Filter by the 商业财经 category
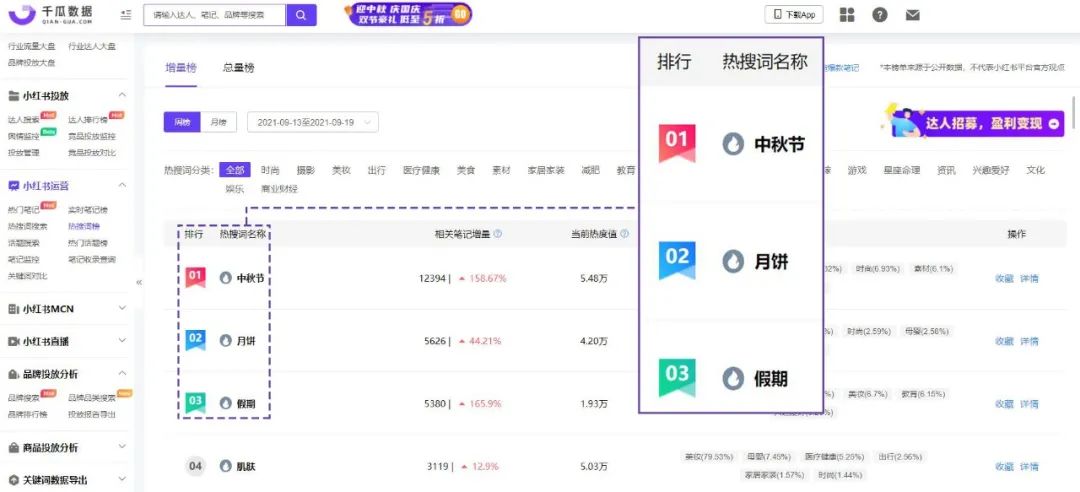 pyautogui.click(x=279, y=189)
